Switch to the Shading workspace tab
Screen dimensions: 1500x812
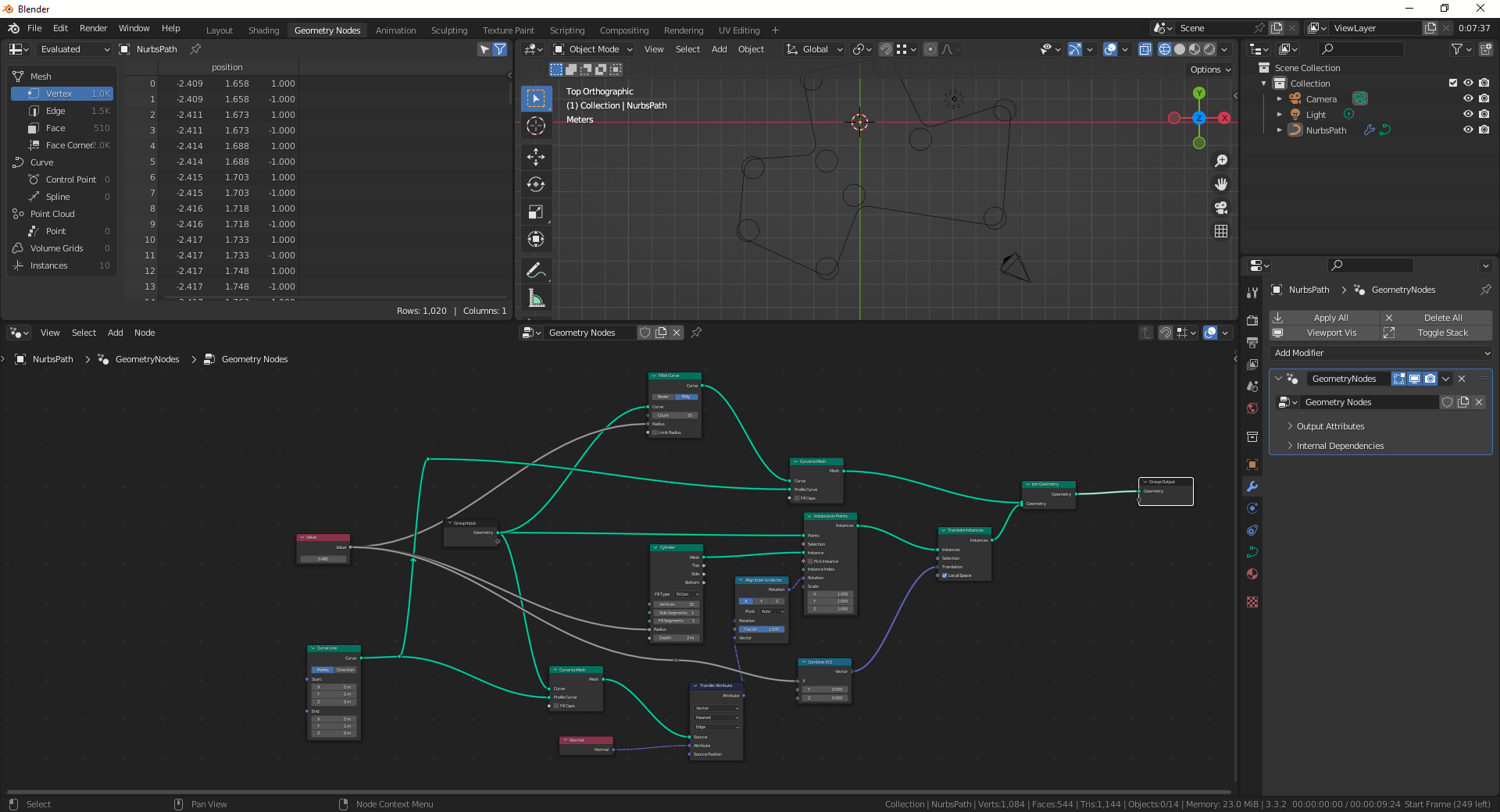pyautogui.click(x=263, y=30)
